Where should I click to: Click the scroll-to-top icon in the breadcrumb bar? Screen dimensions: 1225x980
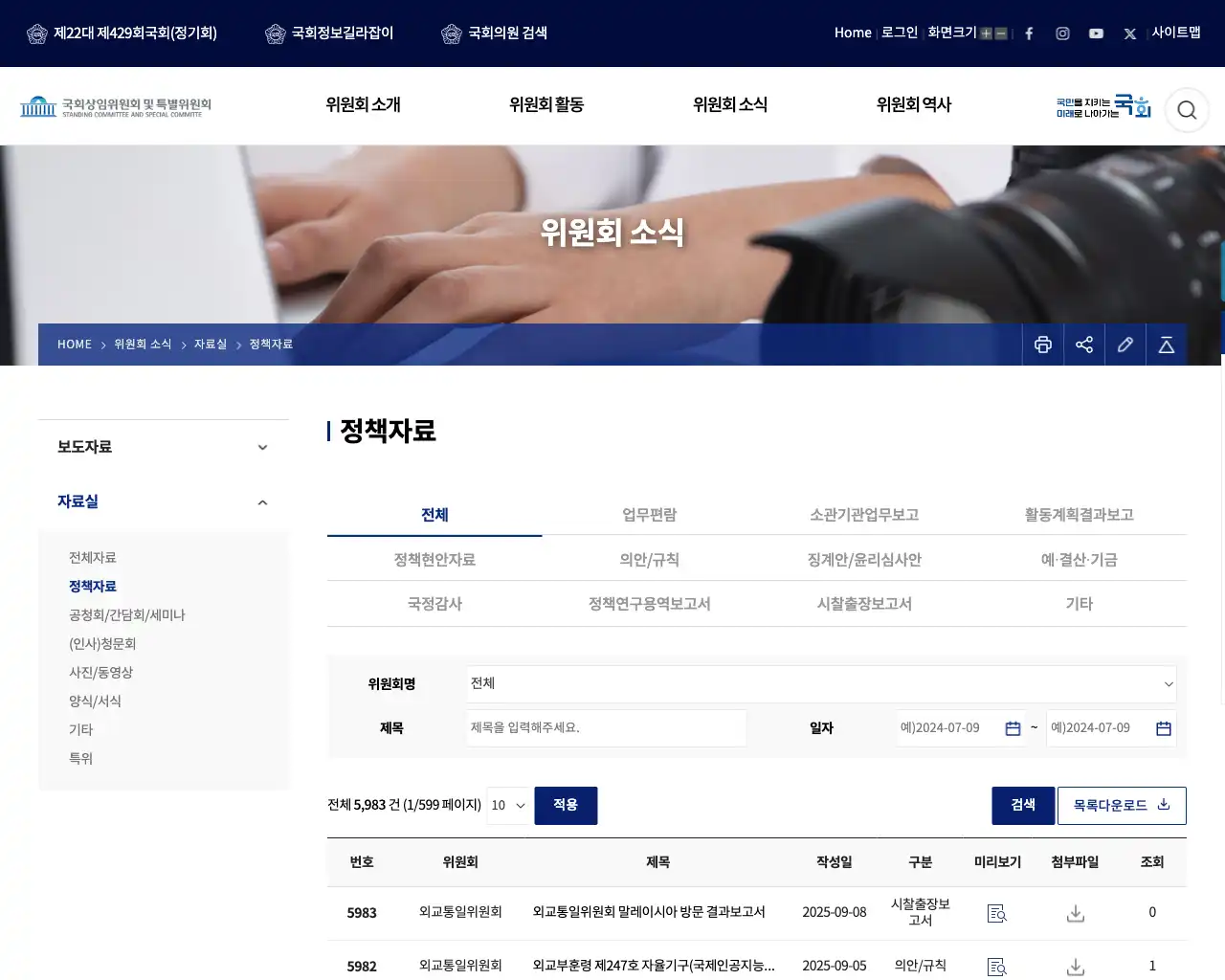click(x=1167, y=345)
